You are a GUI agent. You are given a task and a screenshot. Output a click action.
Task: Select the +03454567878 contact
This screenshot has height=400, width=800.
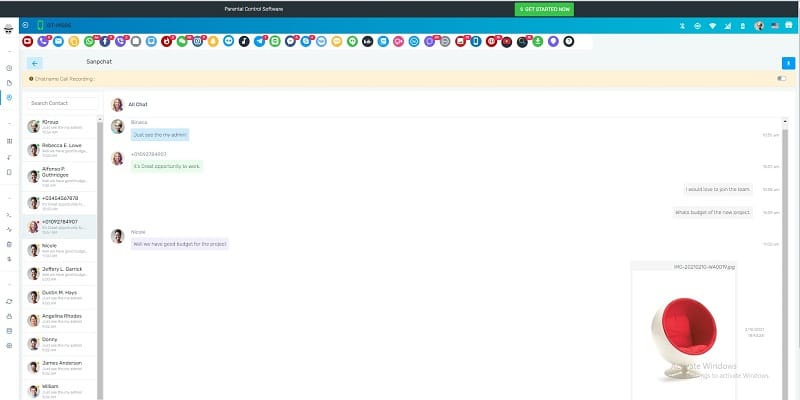(58, 203)
